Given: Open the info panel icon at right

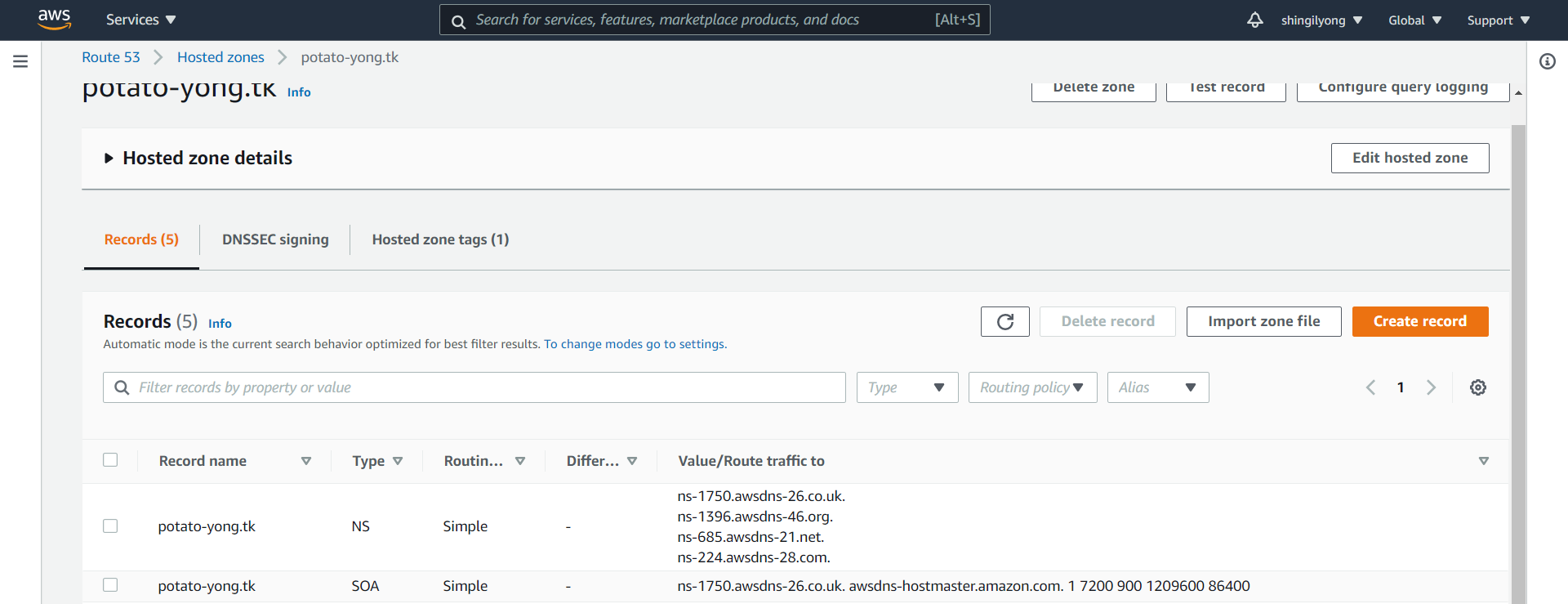Looking at the screenshot, I should pos(1547,61).
